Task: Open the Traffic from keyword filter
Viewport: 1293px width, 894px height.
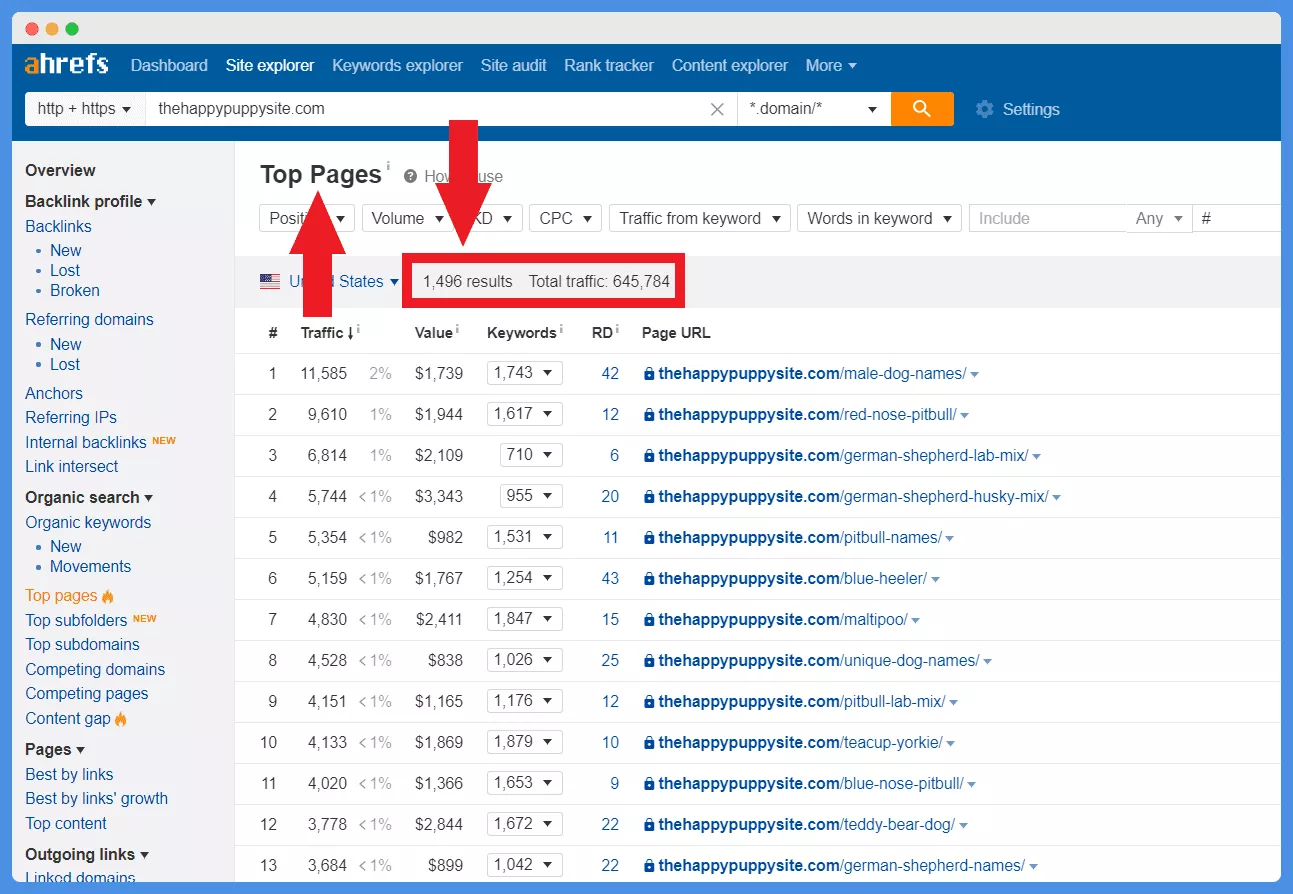Action: 700,218
